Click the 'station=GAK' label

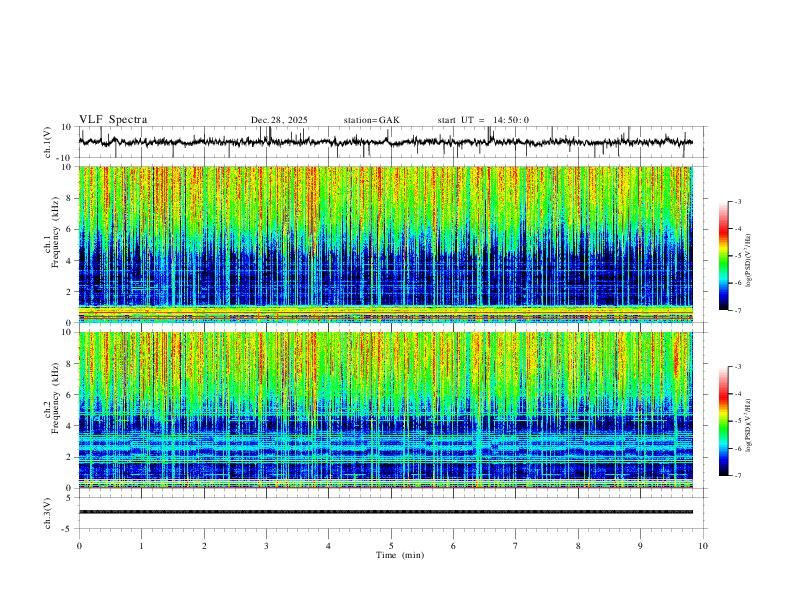pos(372,120)
